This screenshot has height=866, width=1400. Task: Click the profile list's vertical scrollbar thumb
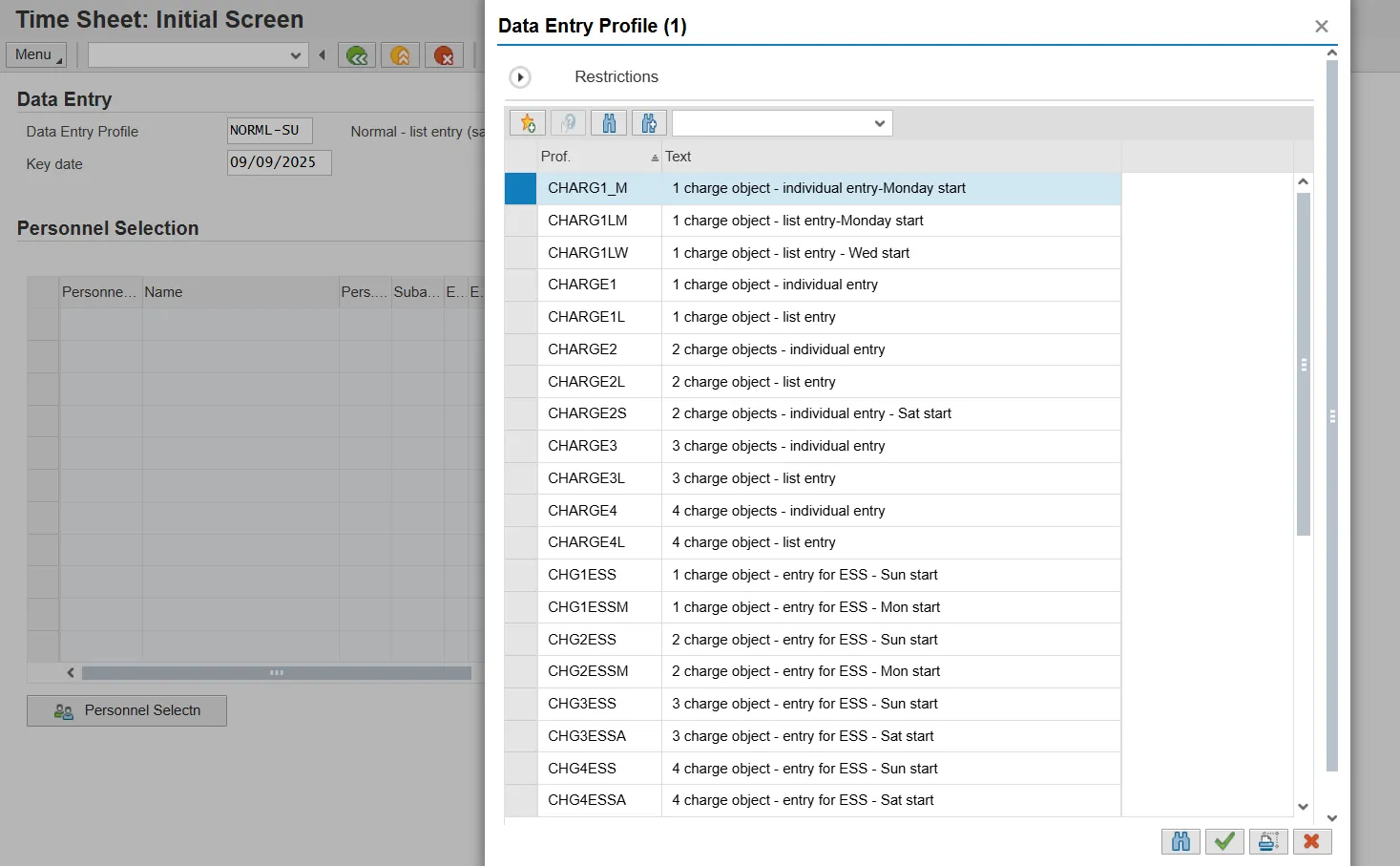(1303, 364)
